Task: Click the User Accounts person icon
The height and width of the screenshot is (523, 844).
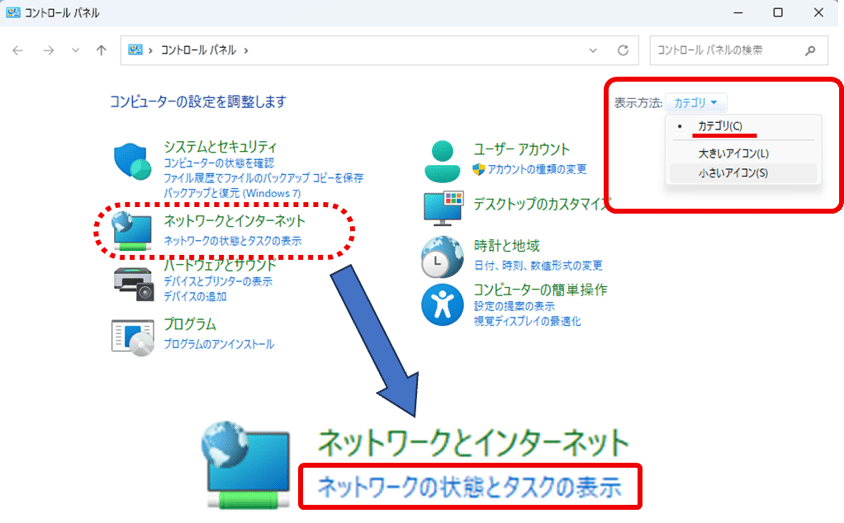Action: pyautogui.click(x=442, y=159)
